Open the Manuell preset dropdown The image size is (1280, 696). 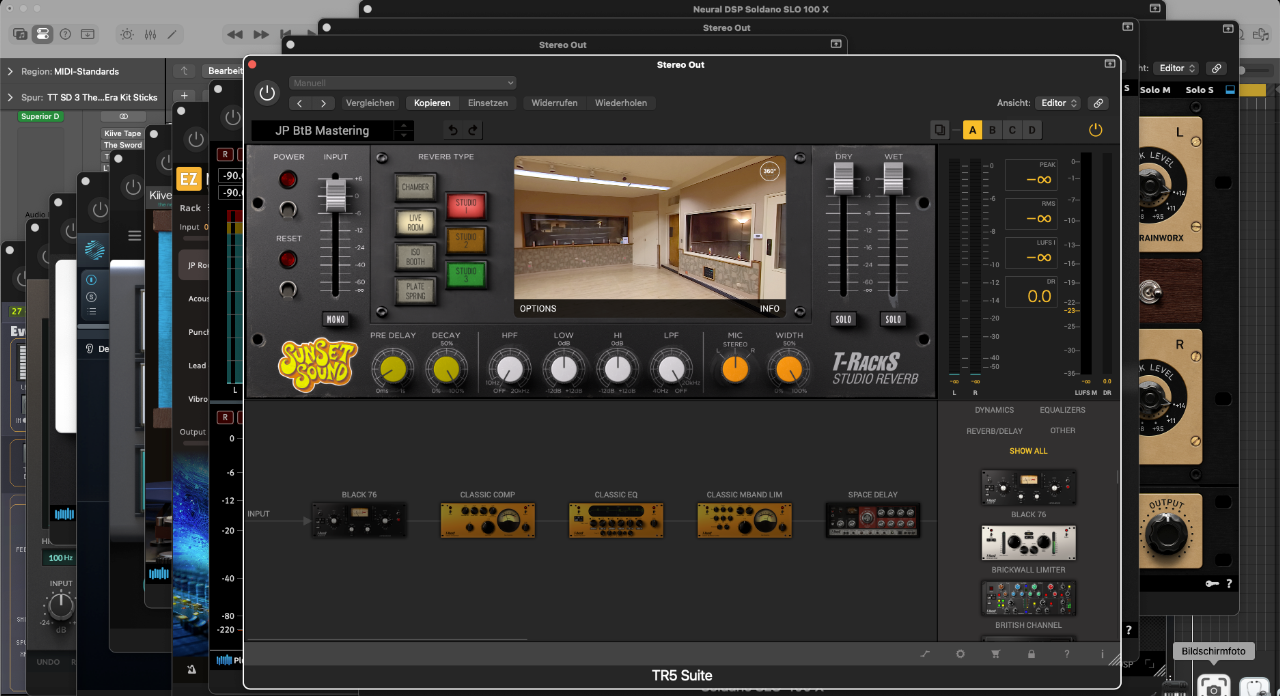tap(404, 83)
